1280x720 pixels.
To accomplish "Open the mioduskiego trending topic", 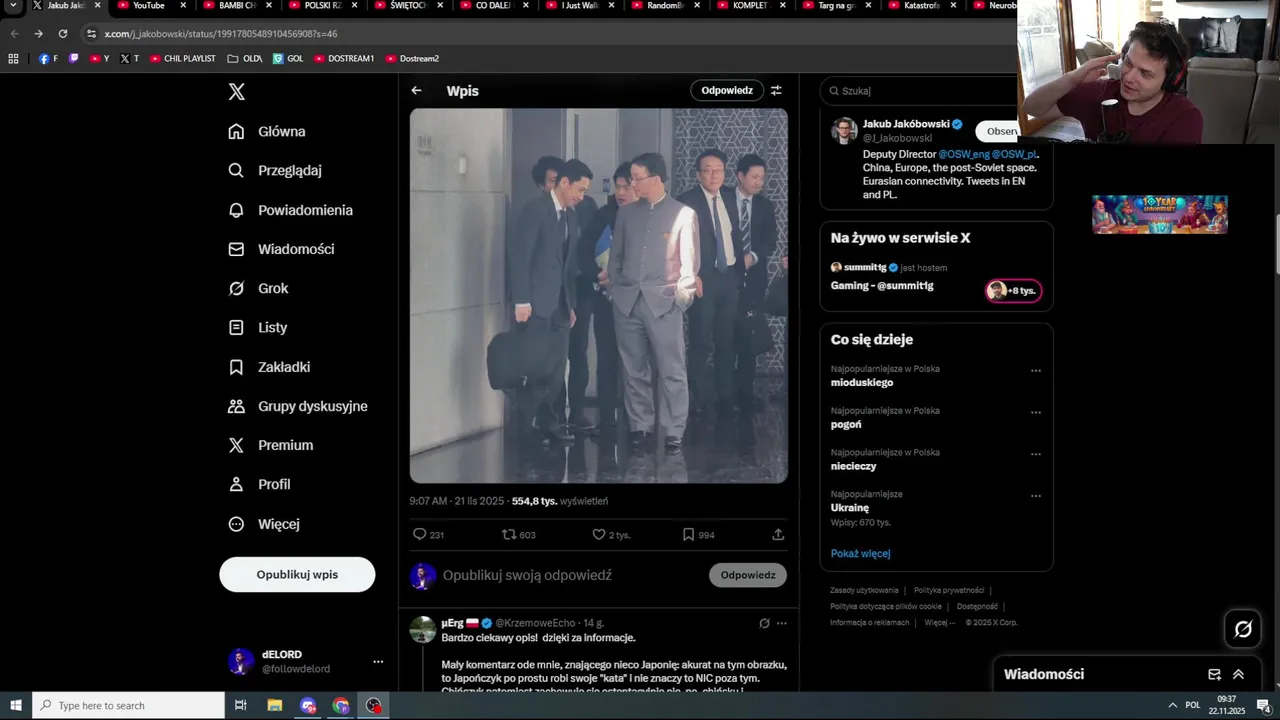I will point(862,383).
